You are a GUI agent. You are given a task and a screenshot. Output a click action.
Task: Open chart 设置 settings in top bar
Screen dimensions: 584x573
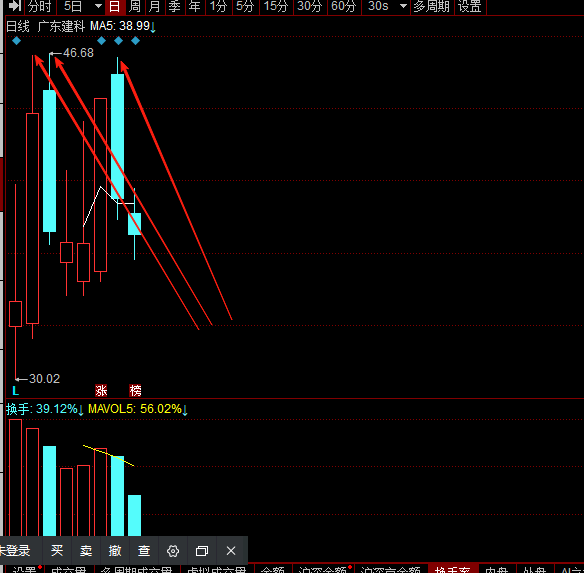(470, 6)
